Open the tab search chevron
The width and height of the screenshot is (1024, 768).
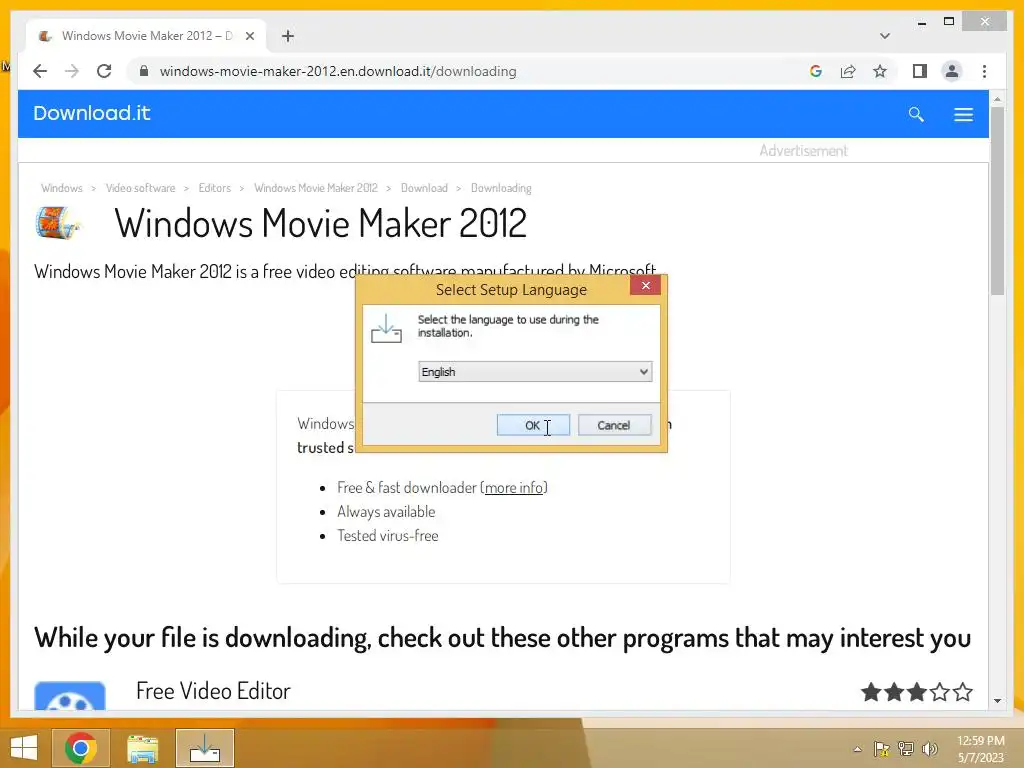(x=885, y=36)
